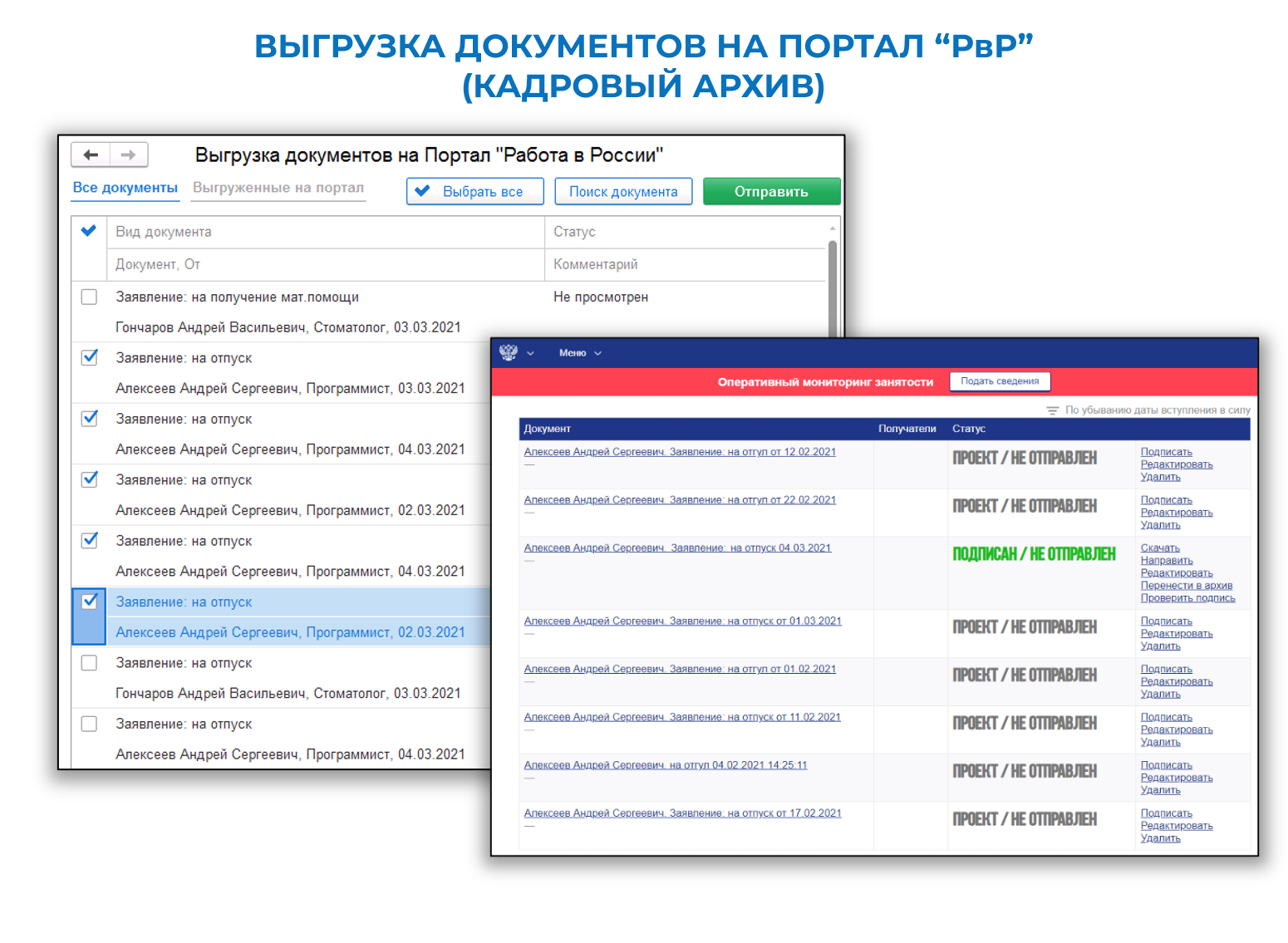Toggle checkbox of highlighted 02.03.2021 row
Viewport: 1288px width, 943px height.
(89, 601)
